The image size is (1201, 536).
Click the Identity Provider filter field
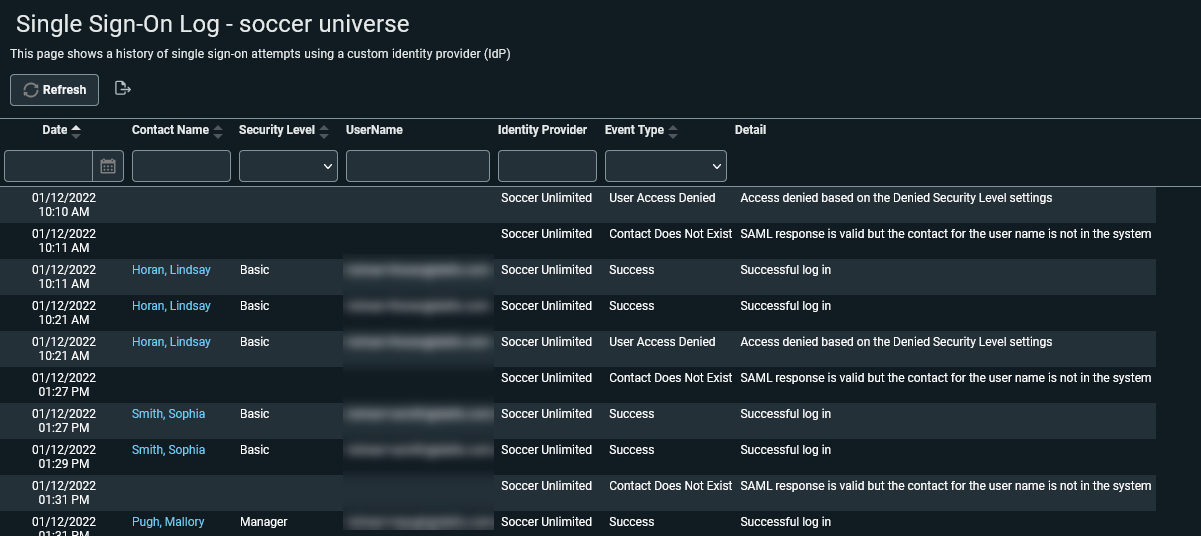547,166
